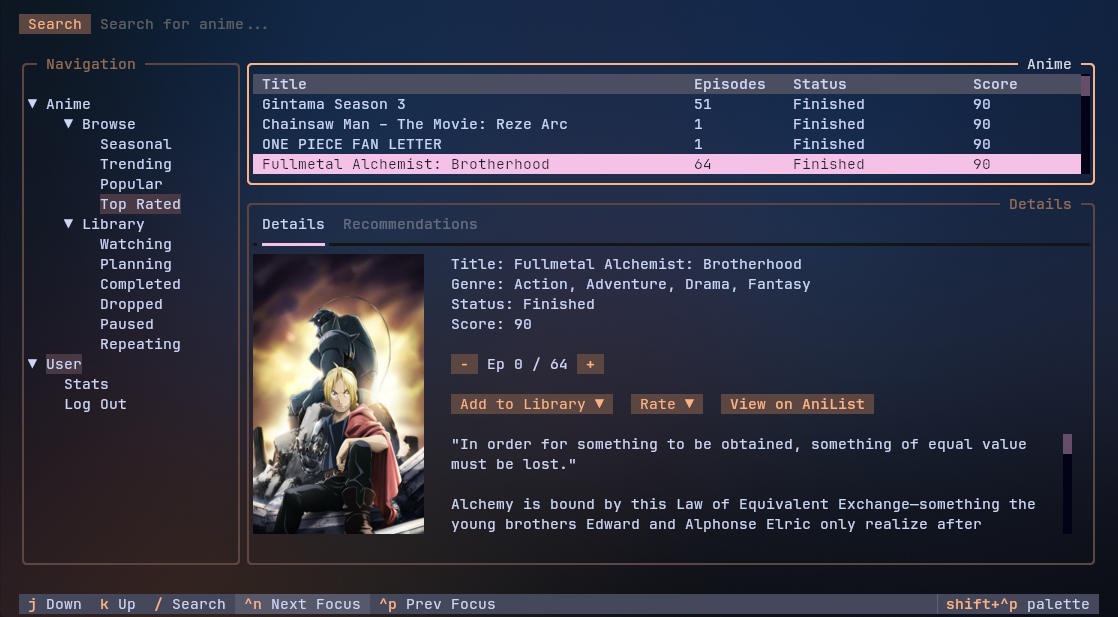The height and width of the screenshot is (617, 1118).
Task: Click the 'Genre: Action, Adventure, Drama, Fantasy' line
Action: [x=630, y=284]
